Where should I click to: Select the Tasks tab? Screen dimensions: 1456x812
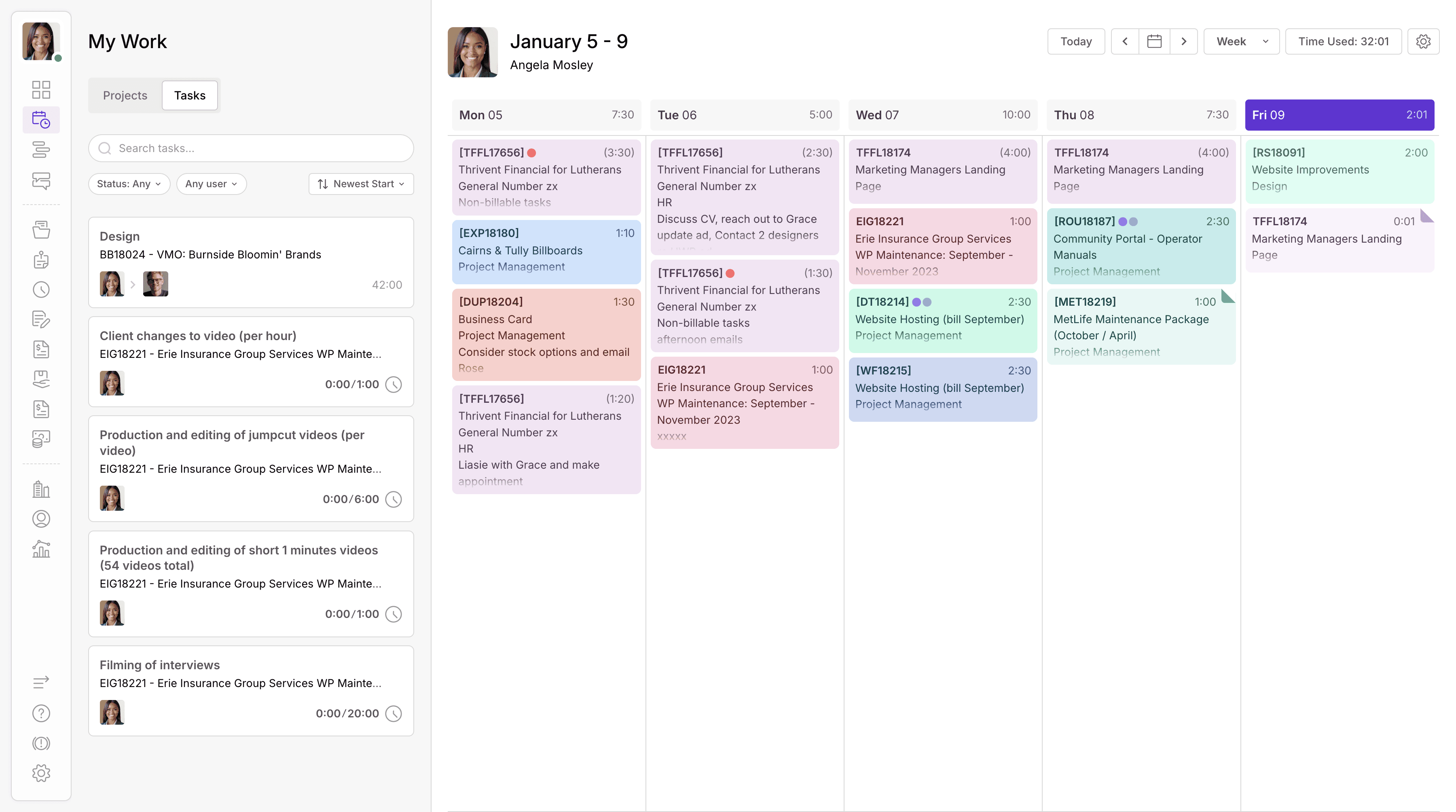[189, 95]
